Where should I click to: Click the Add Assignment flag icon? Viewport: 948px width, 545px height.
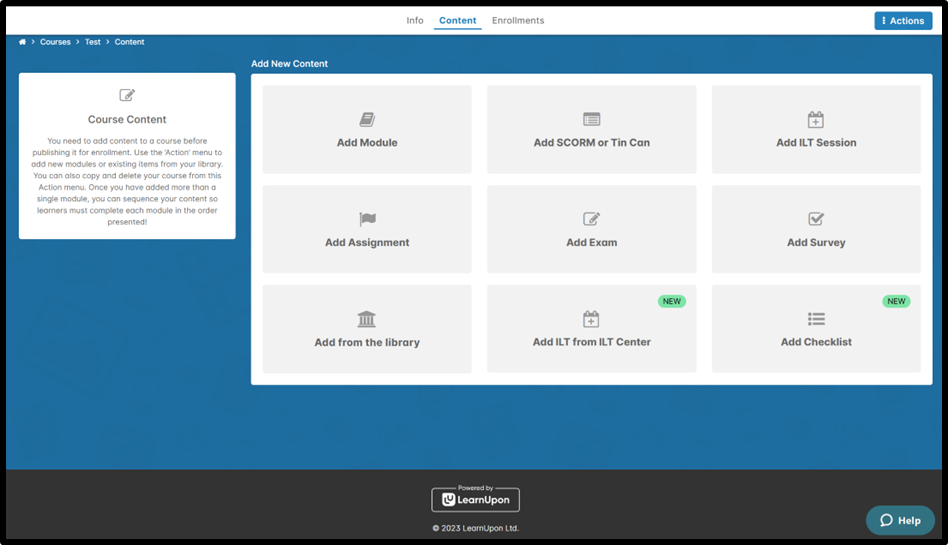point(367,219)
